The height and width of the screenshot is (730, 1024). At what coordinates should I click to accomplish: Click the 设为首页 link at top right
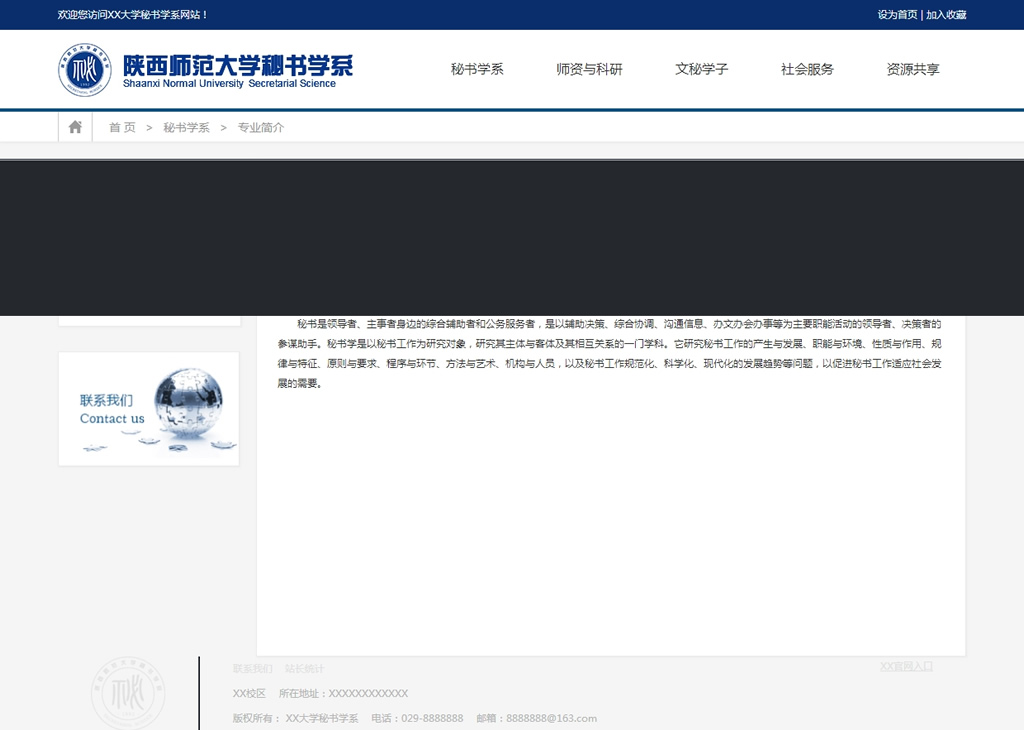[x=897, y=15]
